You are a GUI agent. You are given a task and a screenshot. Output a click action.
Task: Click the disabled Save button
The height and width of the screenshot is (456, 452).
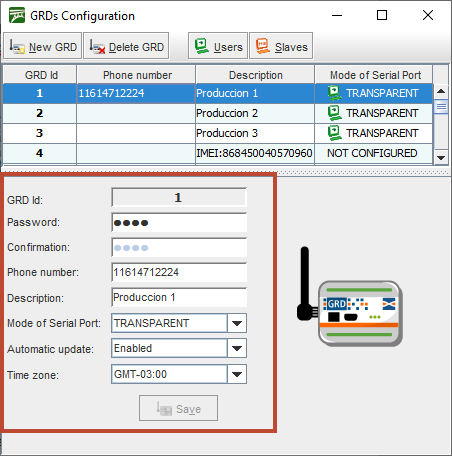178,408
